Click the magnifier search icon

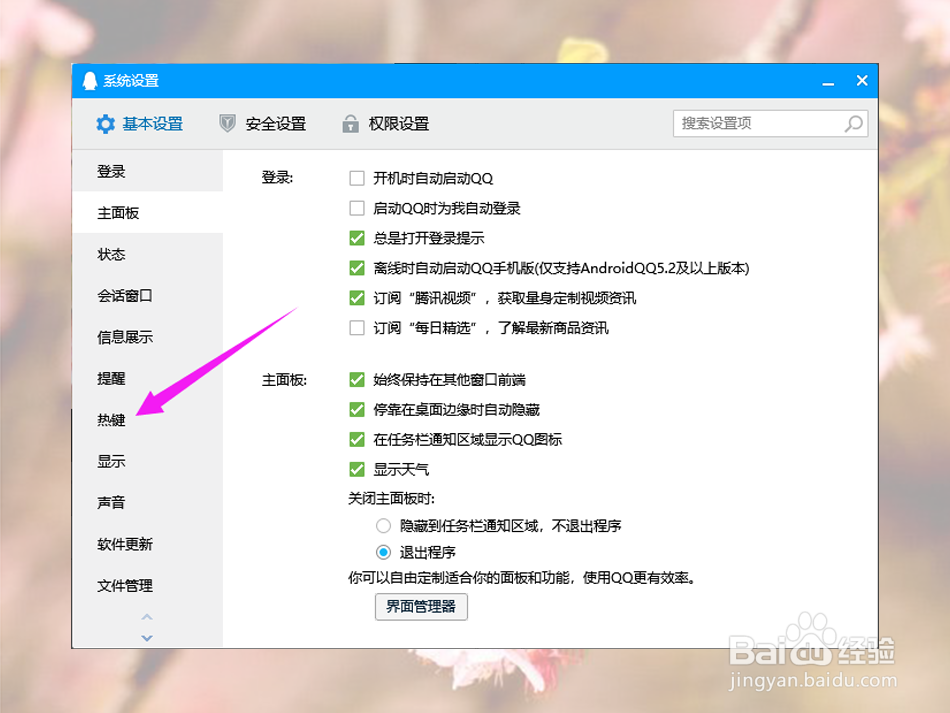click(x=854, y=124)
